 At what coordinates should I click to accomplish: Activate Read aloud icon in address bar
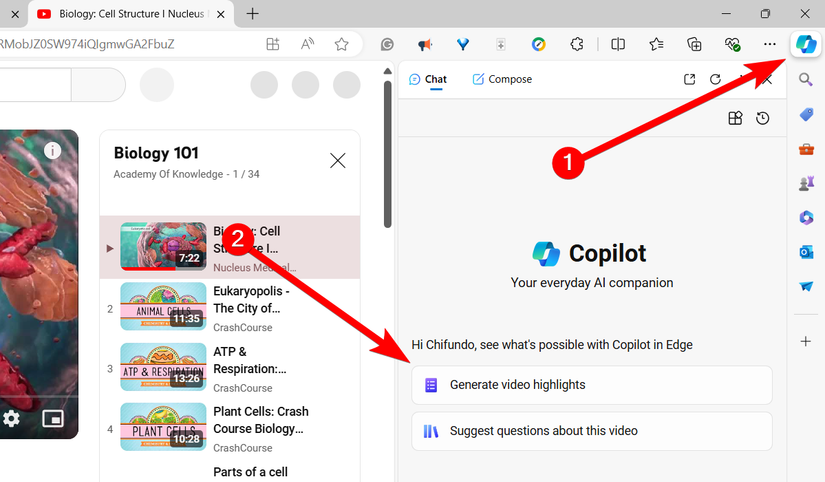point(307,44)
